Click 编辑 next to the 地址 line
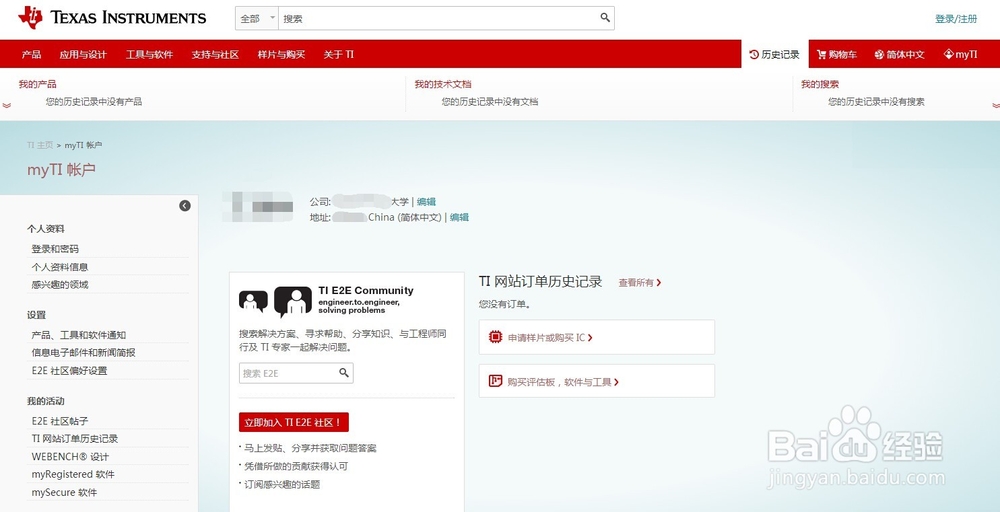This screenshot has height=512, width=1000. (x=459, y=217)
